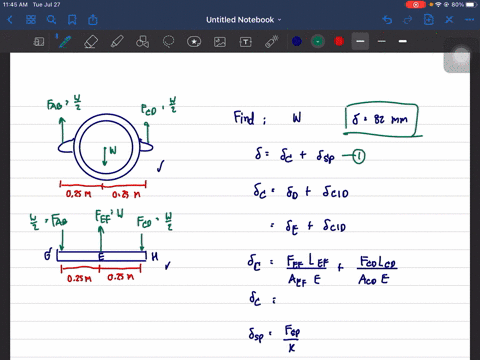Redo the last action
This screenshot has height=360, width=480.
coord(408,20)
